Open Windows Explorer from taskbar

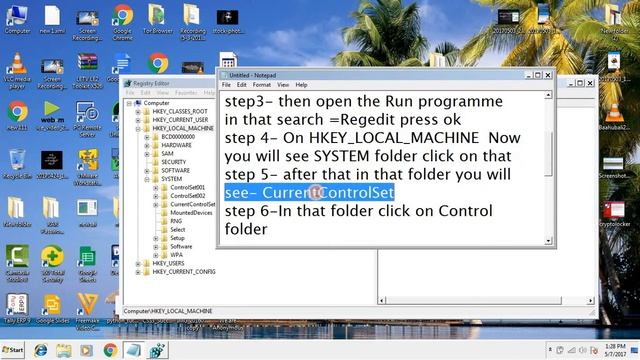click(x=63, y=350)
